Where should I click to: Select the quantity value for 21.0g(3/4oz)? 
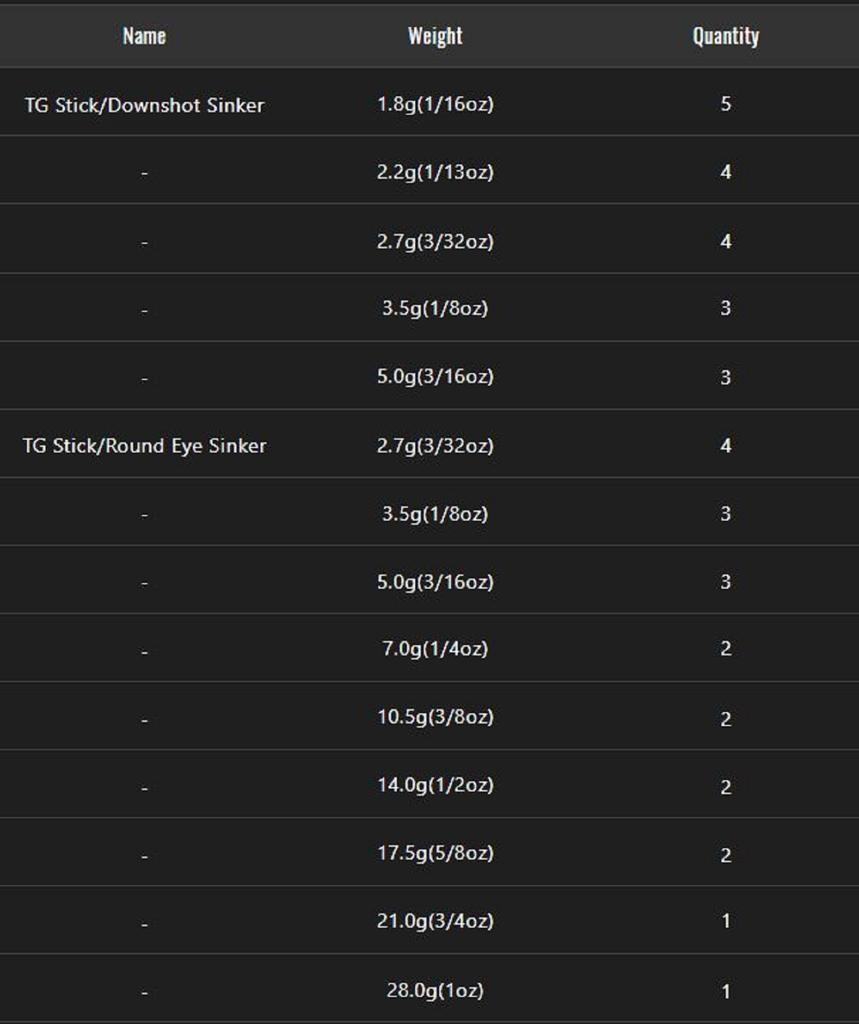click(x=725, y=921)
